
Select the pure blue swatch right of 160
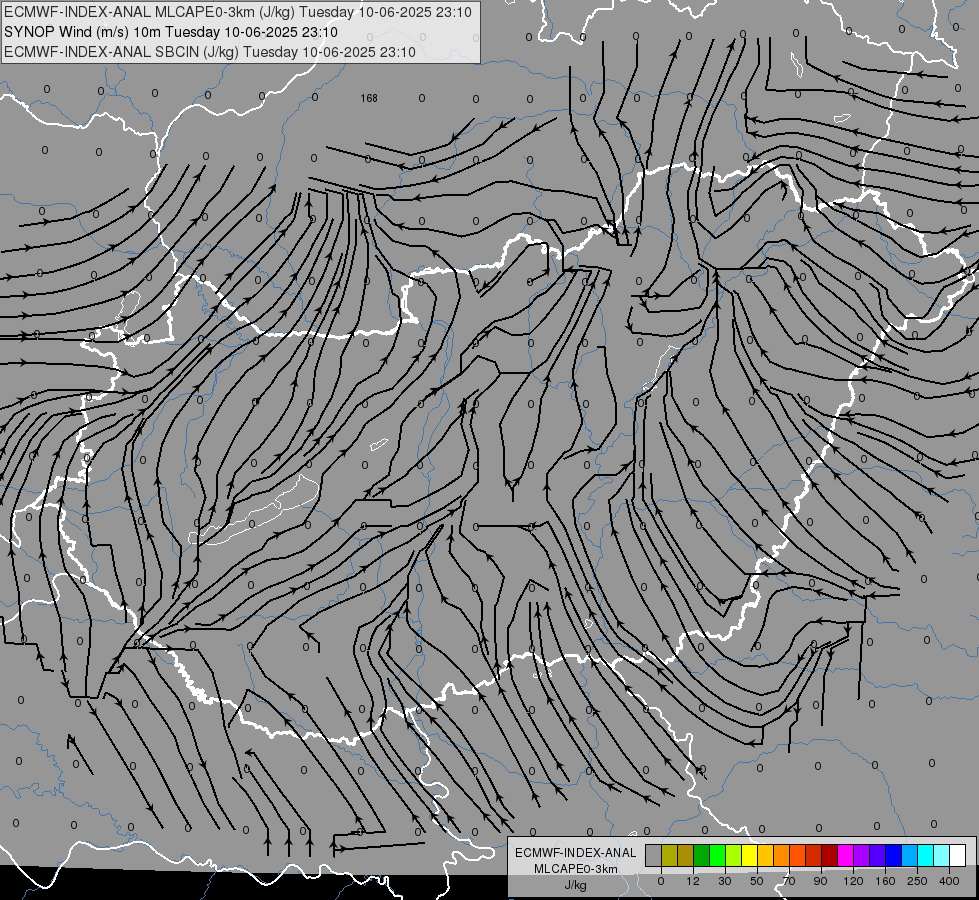pos(893,855)
